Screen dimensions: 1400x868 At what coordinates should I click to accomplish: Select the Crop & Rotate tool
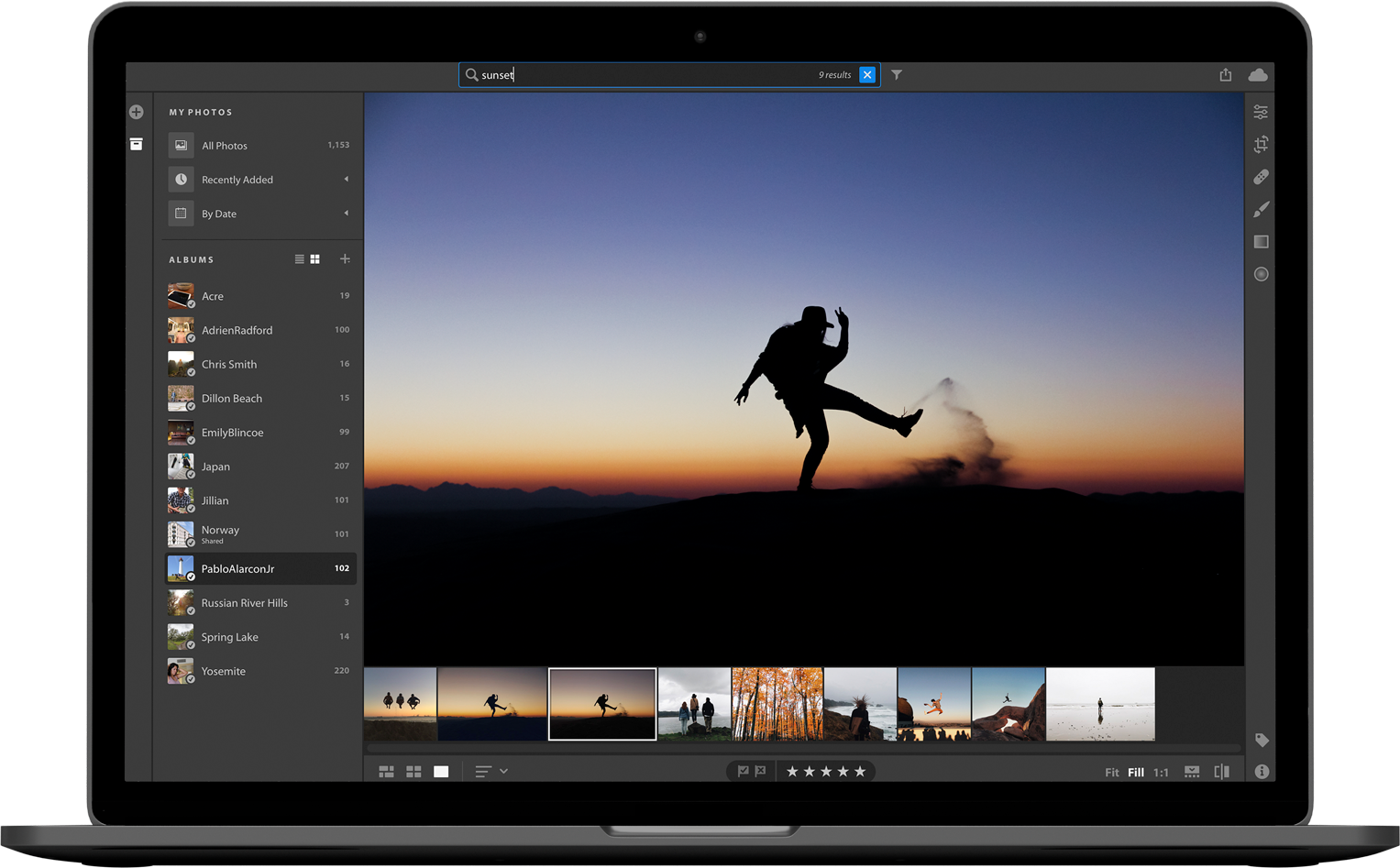coord(1261,144)
